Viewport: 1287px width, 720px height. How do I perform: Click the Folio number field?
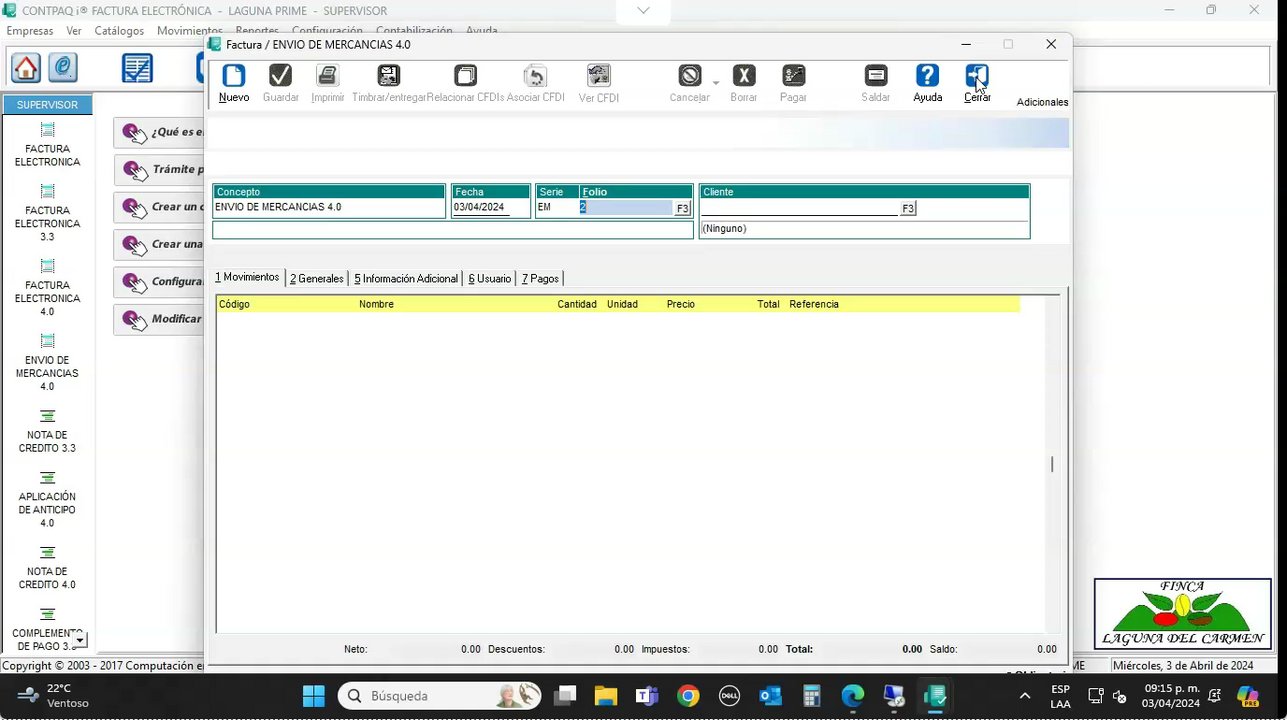coord(626,208)
